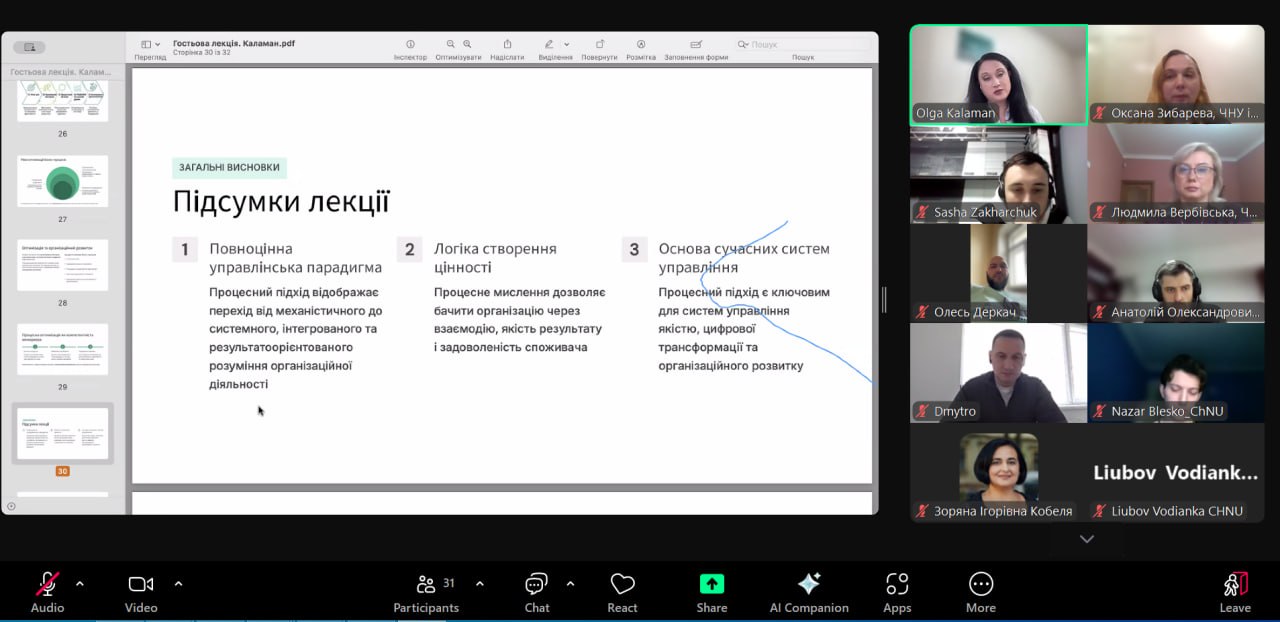Start screen sharing with green Share icon
Viewport: 1280px width, 622px height.
(x=712, y=593)
